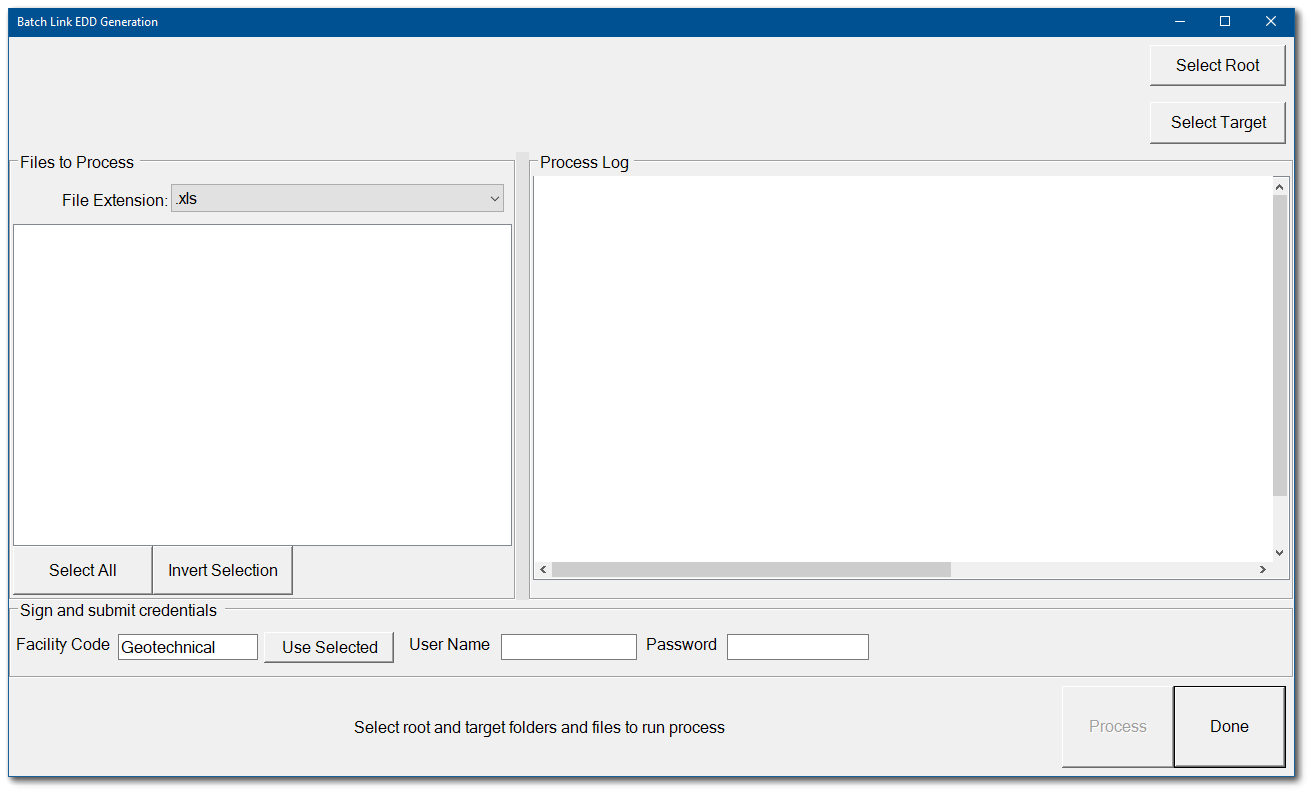Click the scroll-up arrow of Process Log

coord(1279,185)
